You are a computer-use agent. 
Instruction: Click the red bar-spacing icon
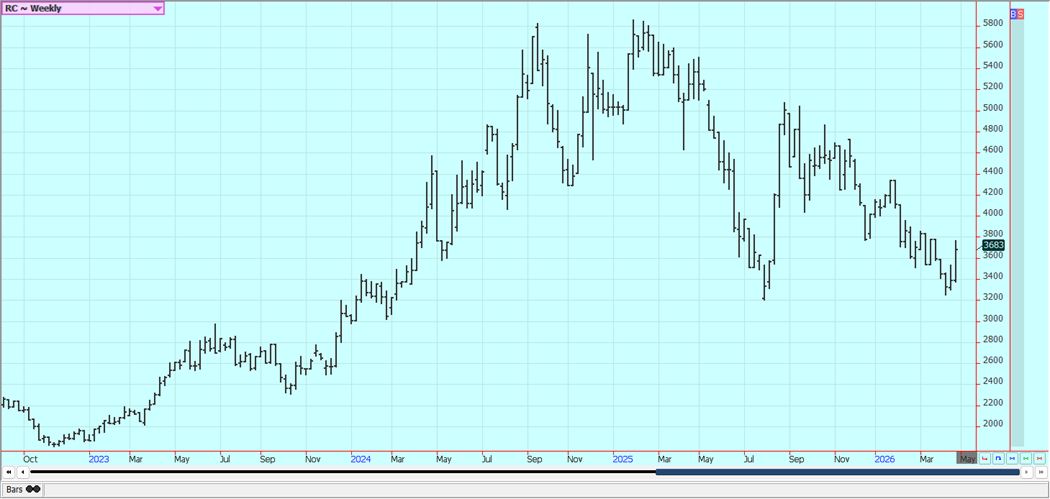(1040, 459)
